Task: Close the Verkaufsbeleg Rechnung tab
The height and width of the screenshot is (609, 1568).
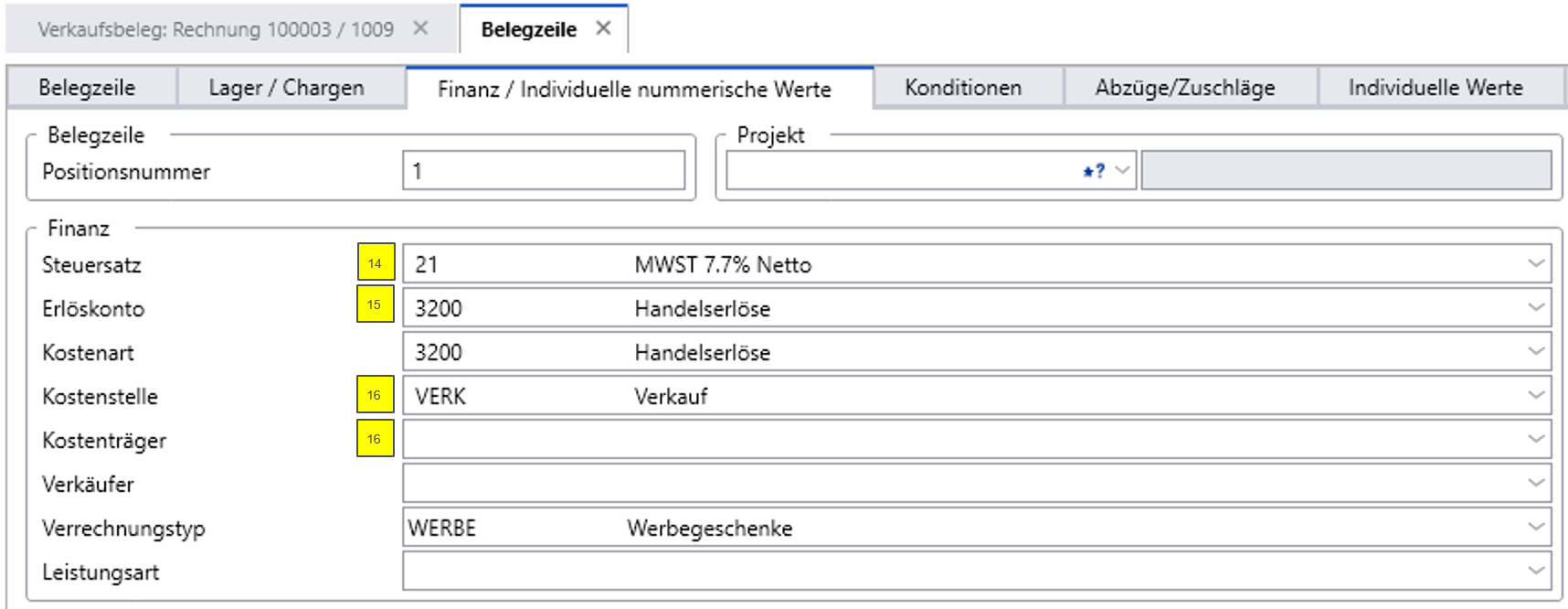Action: pyautogui.click(x=420, y=28)
